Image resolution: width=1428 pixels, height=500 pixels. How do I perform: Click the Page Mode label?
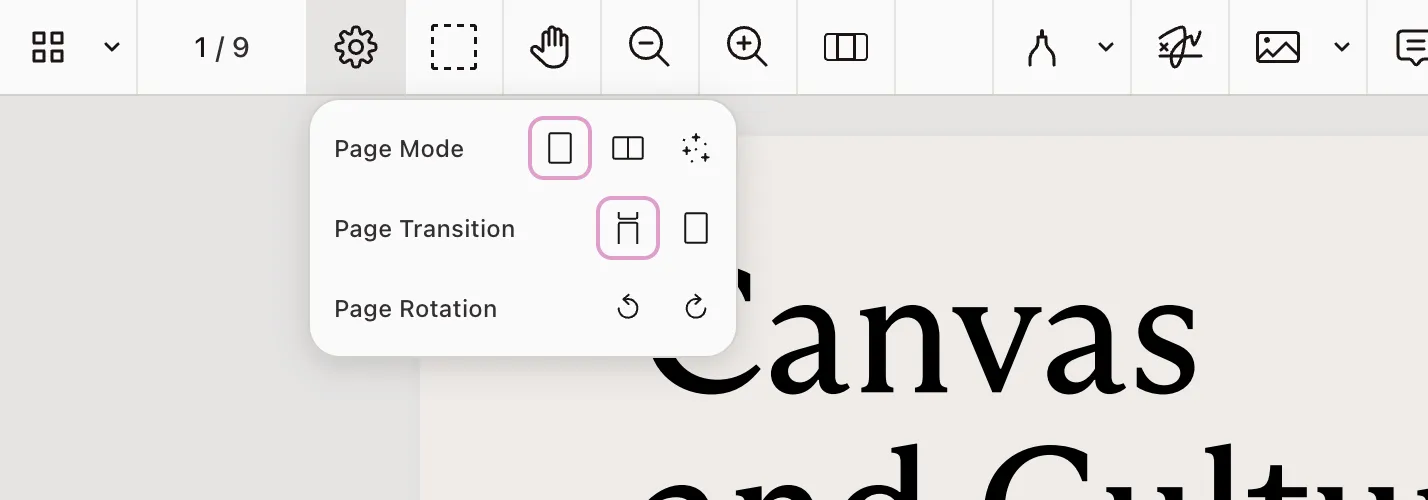pyautogui.click(x=399, y=149)
